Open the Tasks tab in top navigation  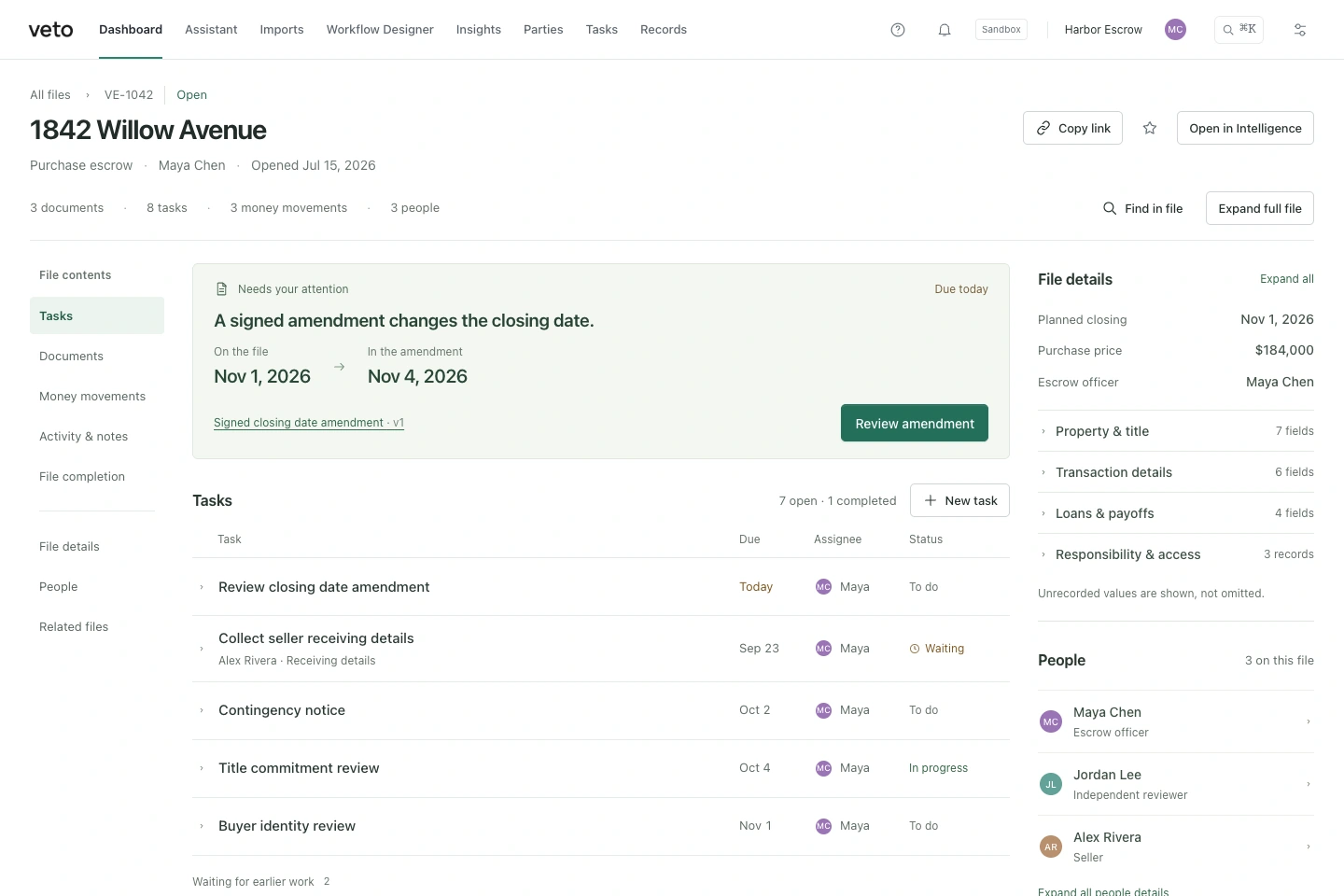(x=602, y=30)
